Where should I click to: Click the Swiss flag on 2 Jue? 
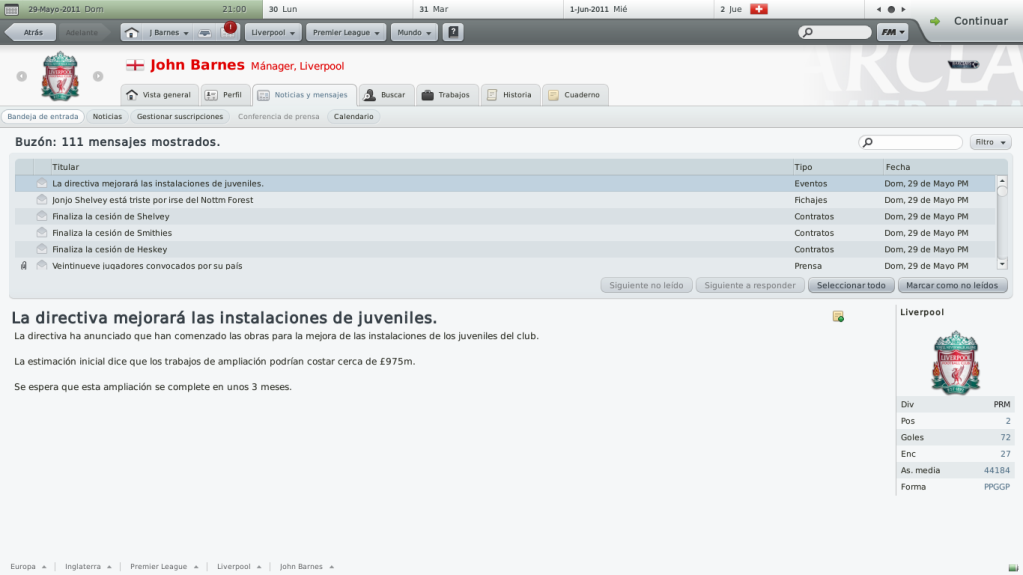click(x=759, y=9)
